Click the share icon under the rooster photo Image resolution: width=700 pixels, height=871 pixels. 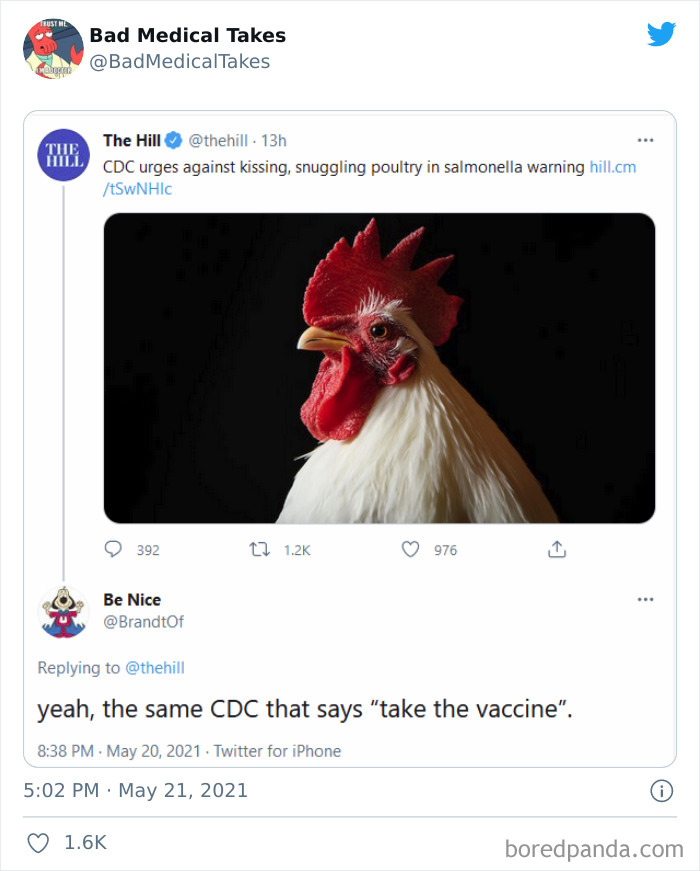(558, 548)
